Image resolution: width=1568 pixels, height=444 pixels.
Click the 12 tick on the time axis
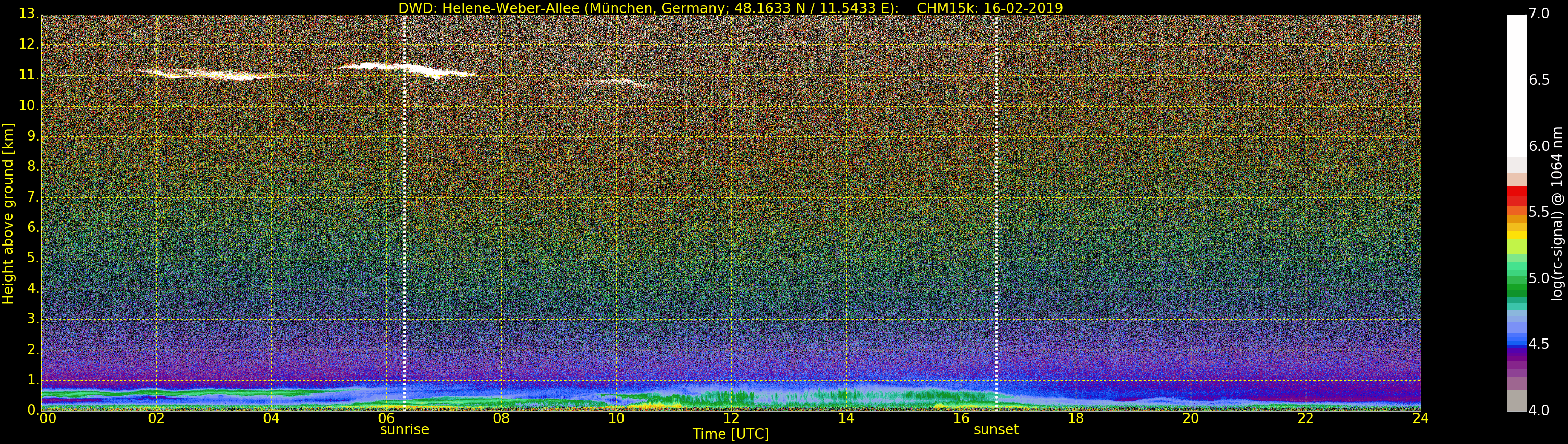731,418
